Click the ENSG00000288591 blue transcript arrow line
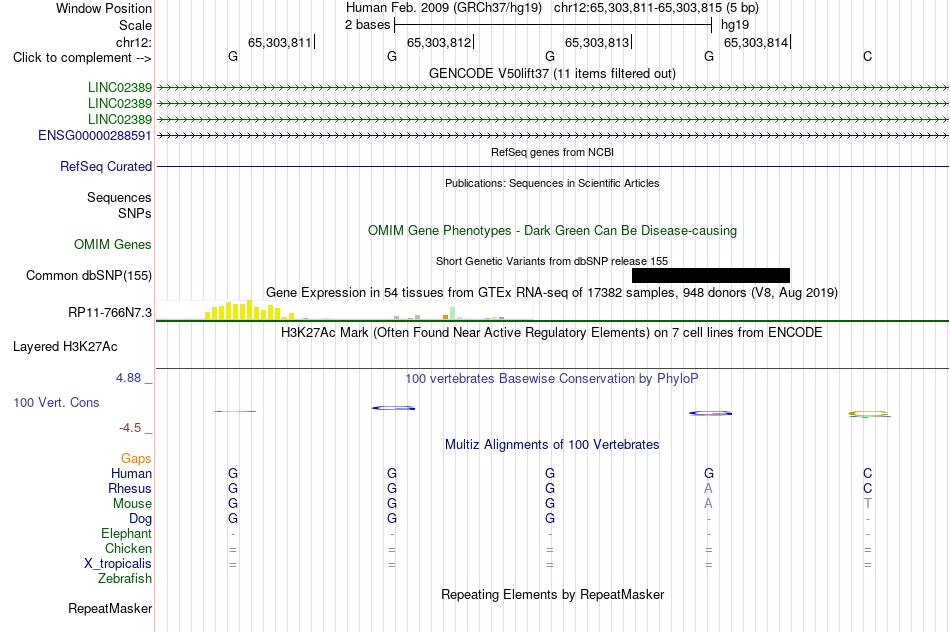Image resolution: width=950 pixels, height=632 pixels. tap(553, 135)
